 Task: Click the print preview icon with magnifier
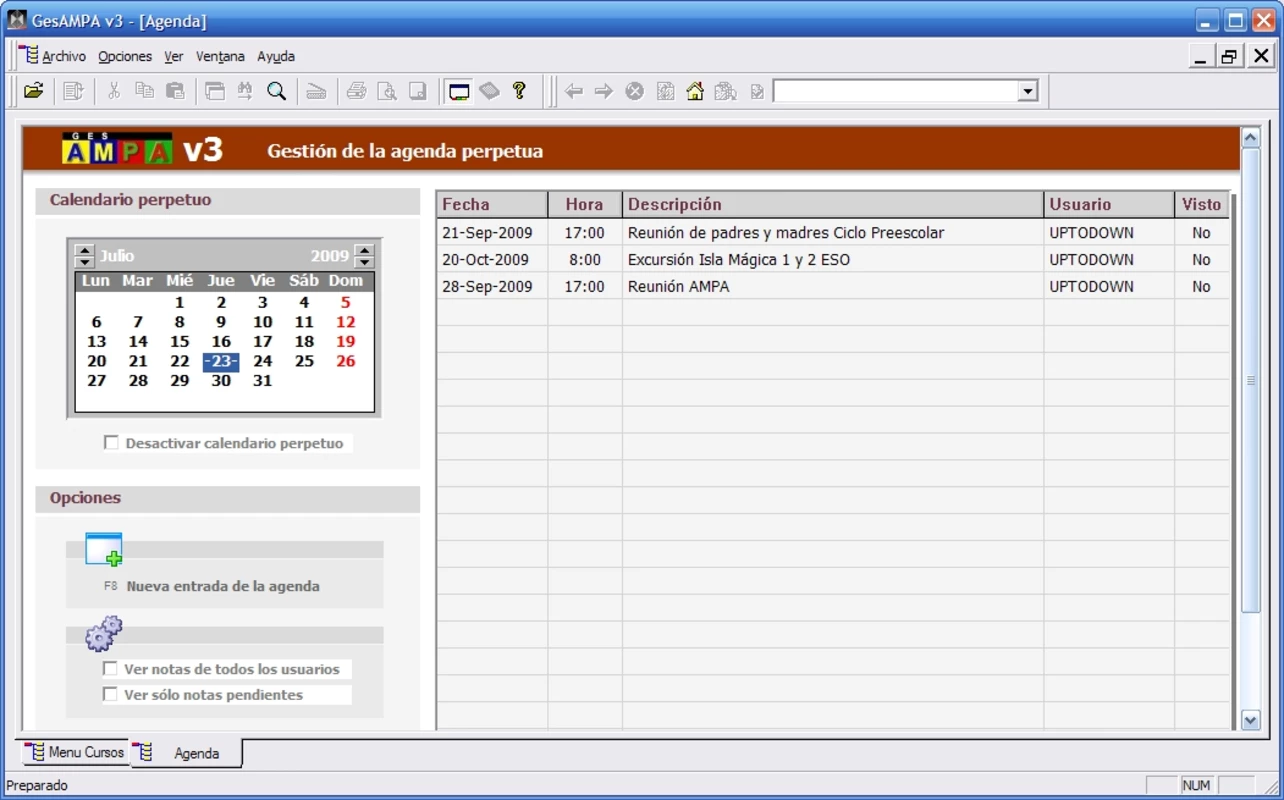[x=387, y=91]
